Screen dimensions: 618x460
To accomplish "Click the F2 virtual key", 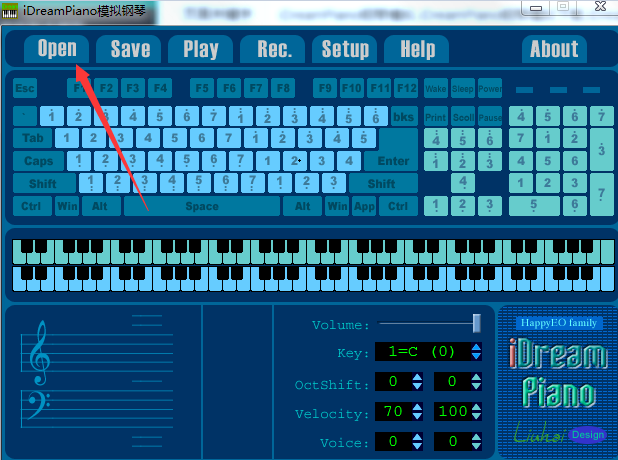I will (106, 88).
